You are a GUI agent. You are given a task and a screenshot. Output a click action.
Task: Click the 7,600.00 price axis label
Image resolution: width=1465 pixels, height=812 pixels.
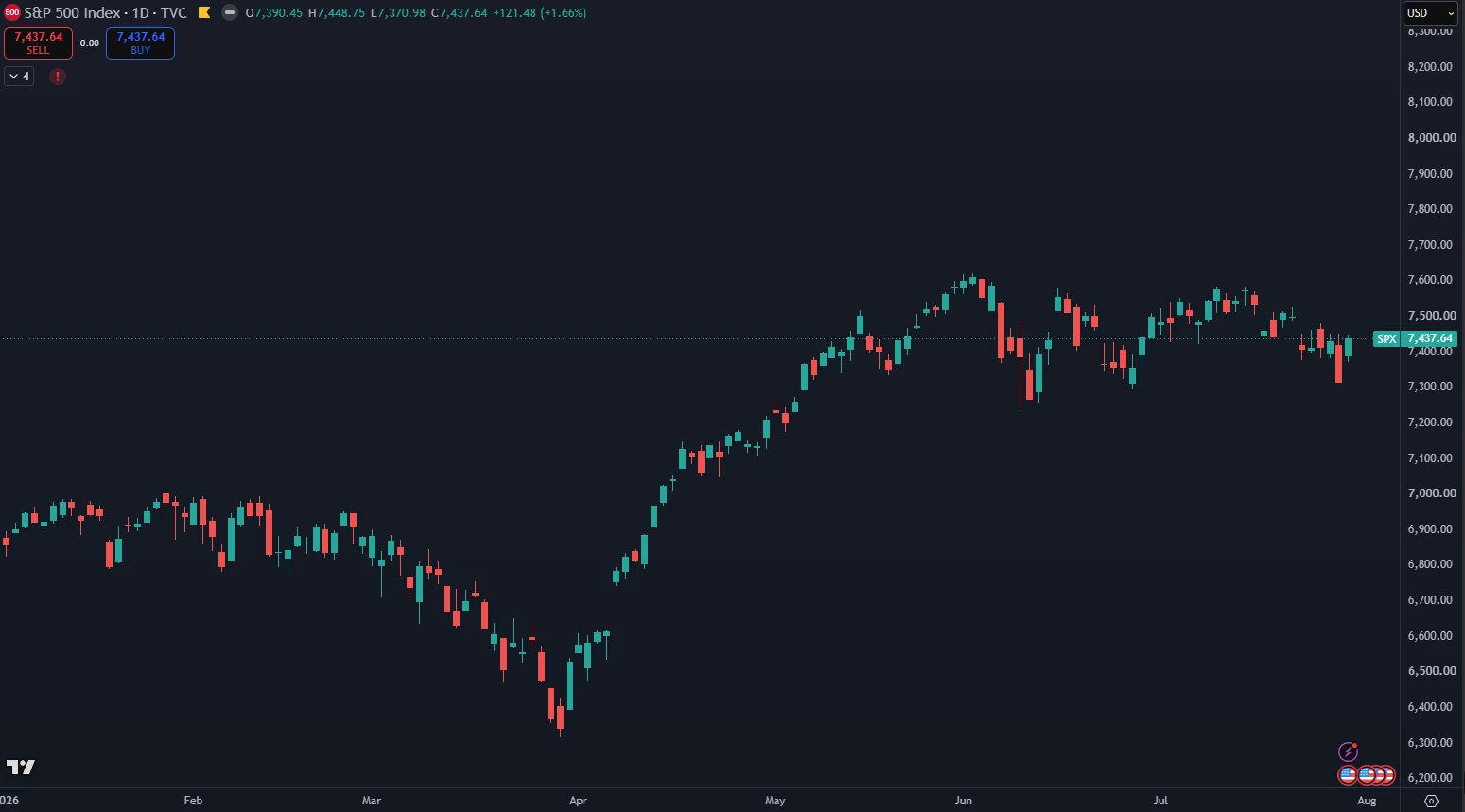[x=1430, y=280]
